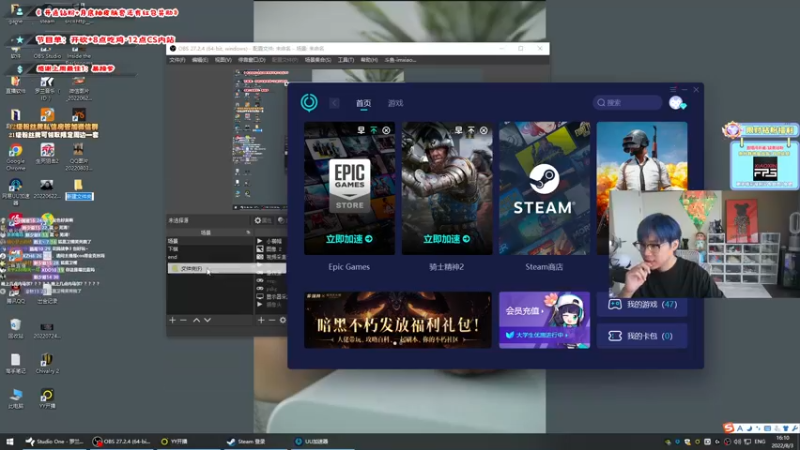
Task: Move OBS scene up
Action: tap(196, 320)
